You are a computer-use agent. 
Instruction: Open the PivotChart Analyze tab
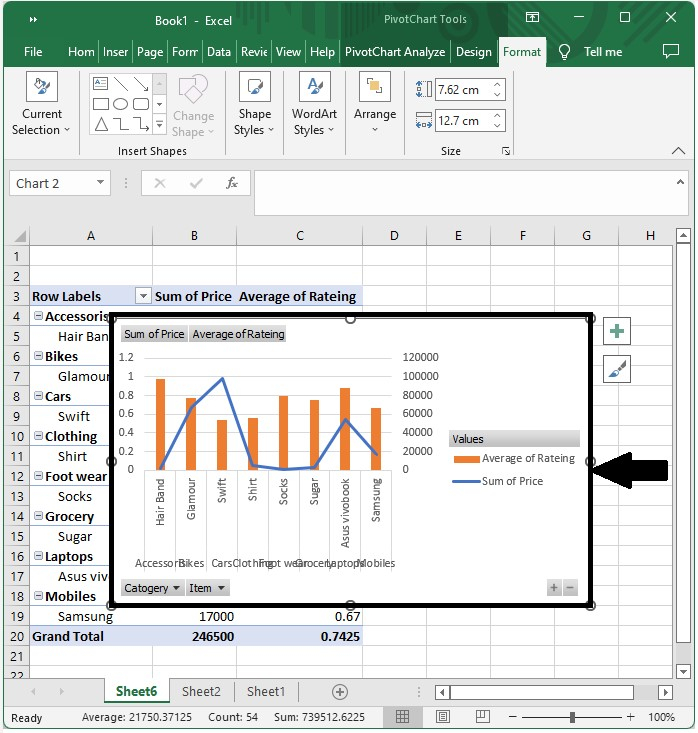(x=395, y=52)
